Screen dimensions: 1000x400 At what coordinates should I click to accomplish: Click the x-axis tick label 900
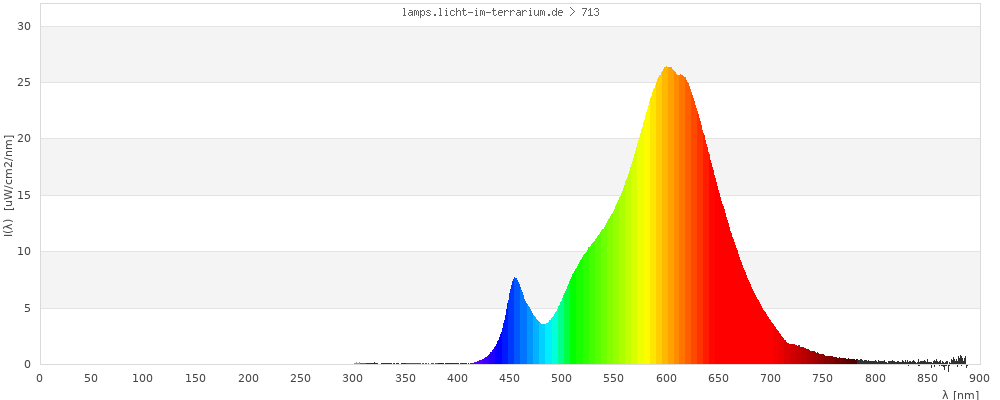pyautogui.click(x=980, y=378)
